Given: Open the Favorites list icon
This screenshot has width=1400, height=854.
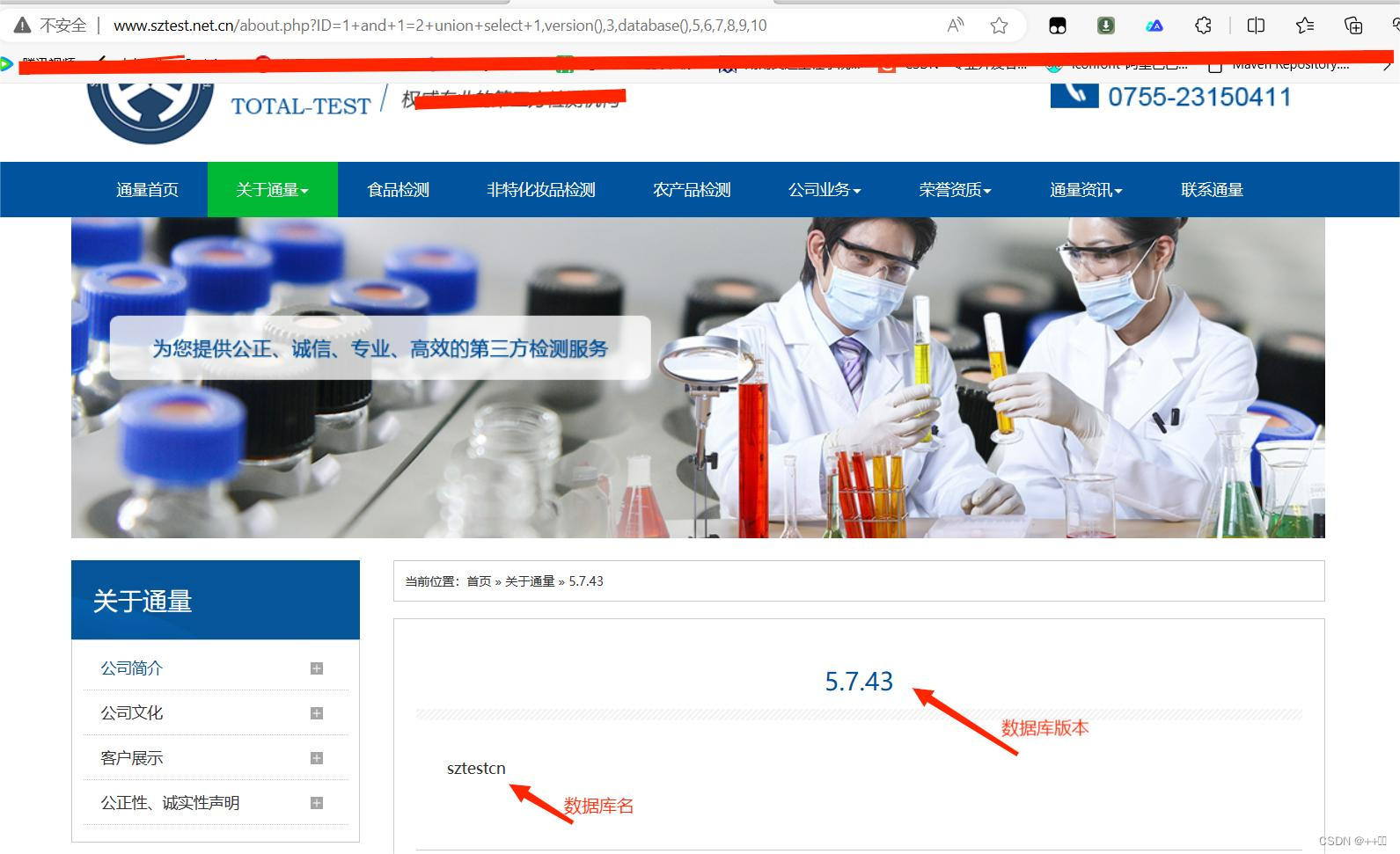Looking at the screenshot, I should point(1305,26).
